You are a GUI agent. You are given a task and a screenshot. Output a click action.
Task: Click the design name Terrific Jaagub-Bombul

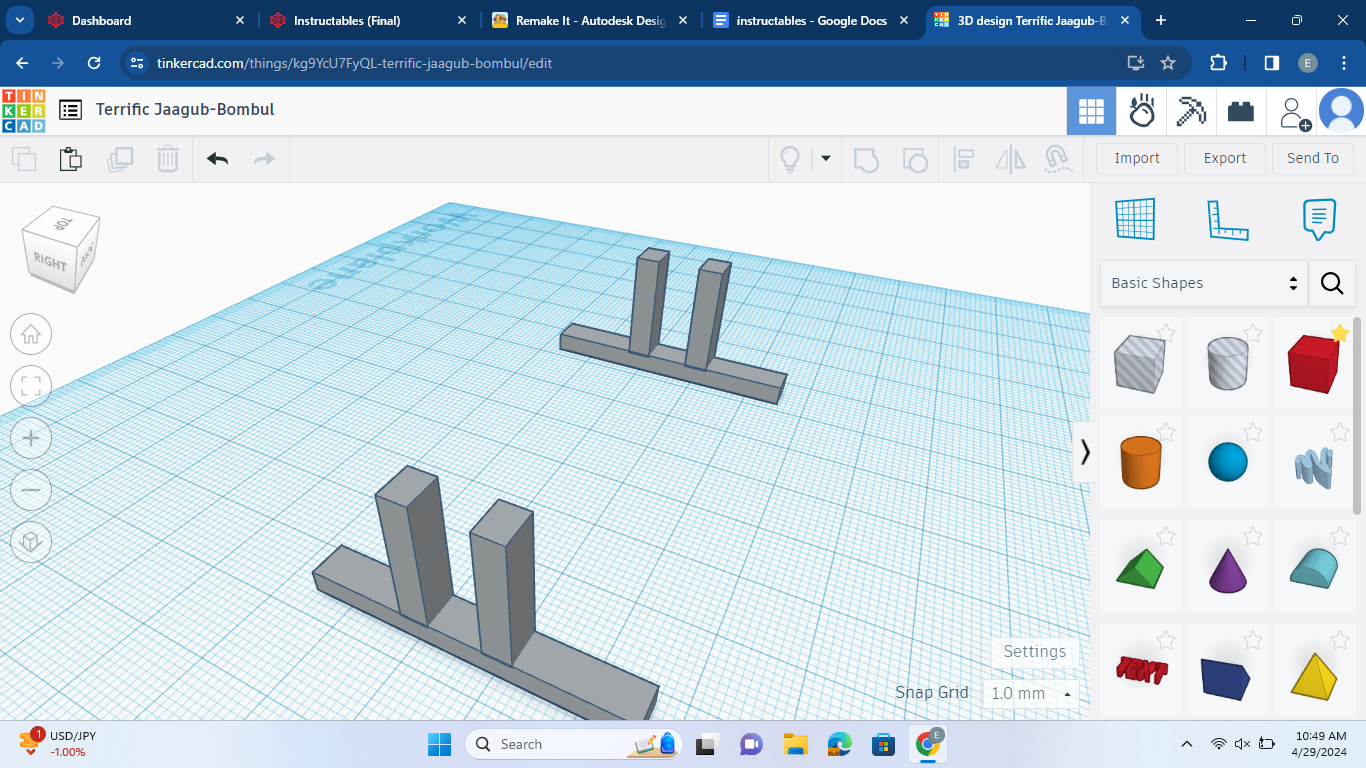[185, 110]
